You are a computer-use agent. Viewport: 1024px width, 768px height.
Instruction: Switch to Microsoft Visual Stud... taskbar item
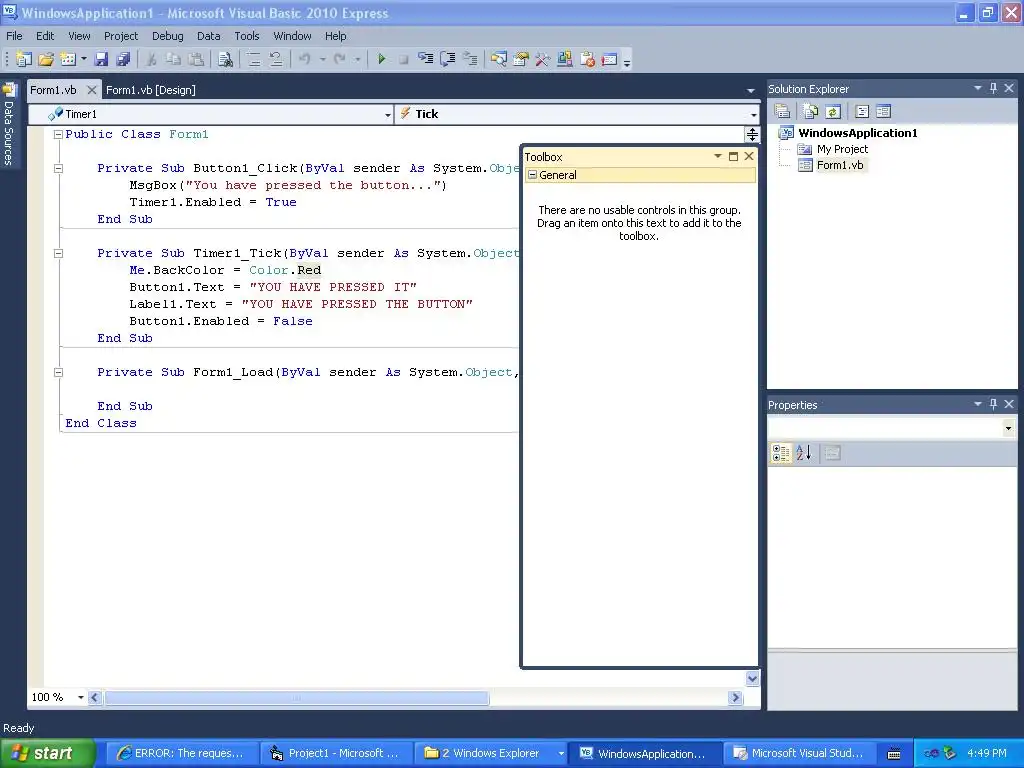point(799,753)
